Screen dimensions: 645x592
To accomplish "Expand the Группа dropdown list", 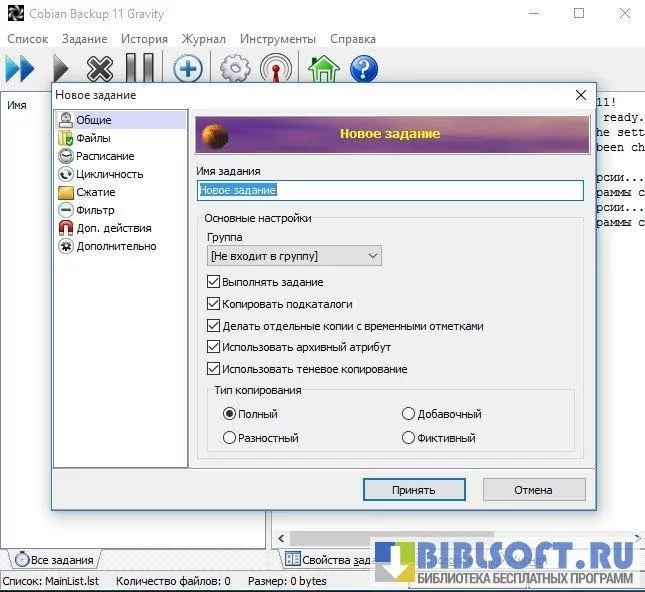I will click(x=294, y=257).
